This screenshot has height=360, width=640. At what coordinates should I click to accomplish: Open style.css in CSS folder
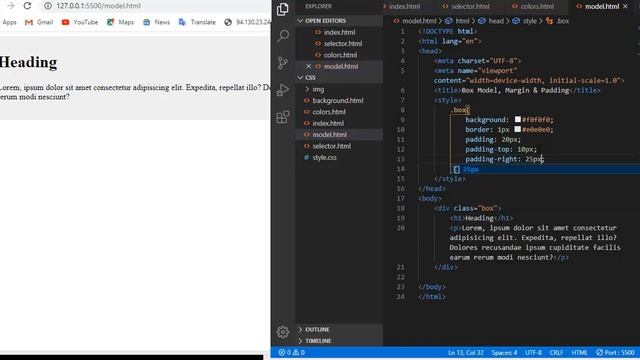click(339, 158)
